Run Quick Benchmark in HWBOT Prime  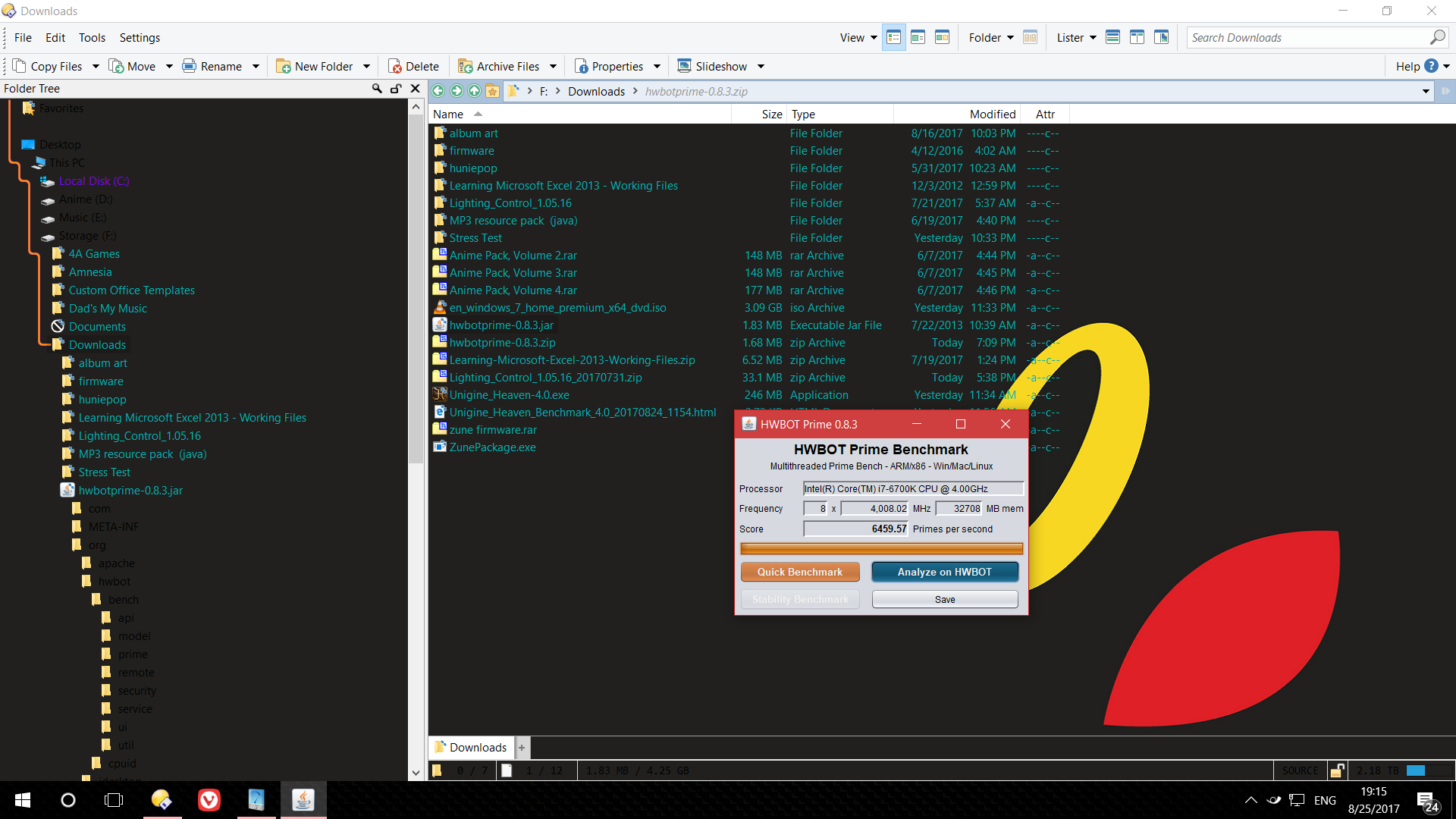click(800, 572)
